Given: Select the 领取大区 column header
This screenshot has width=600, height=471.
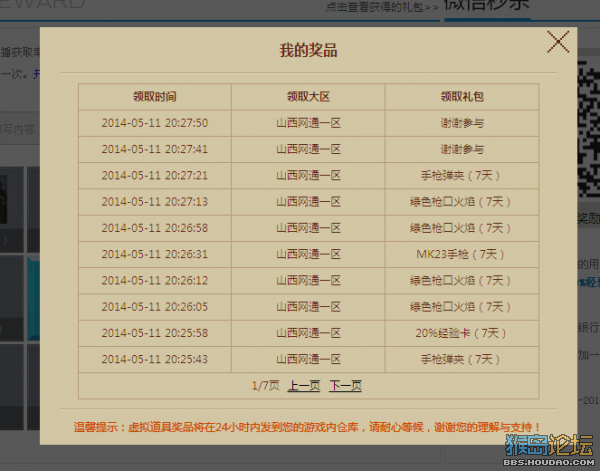Looking at the screenshot, I should (x=308, y=96).
